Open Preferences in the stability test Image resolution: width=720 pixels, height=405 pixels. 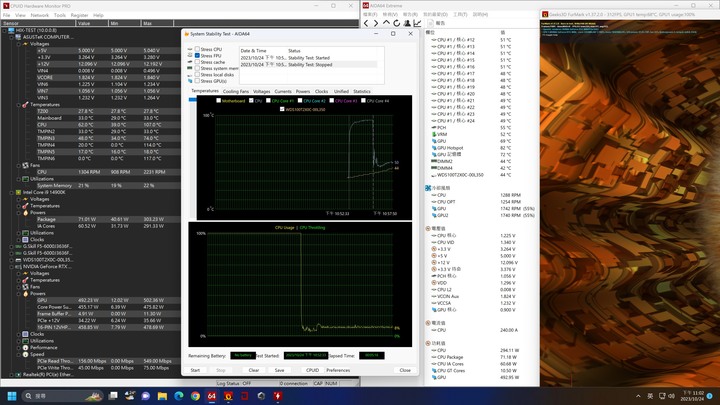[x=338, y=370]
